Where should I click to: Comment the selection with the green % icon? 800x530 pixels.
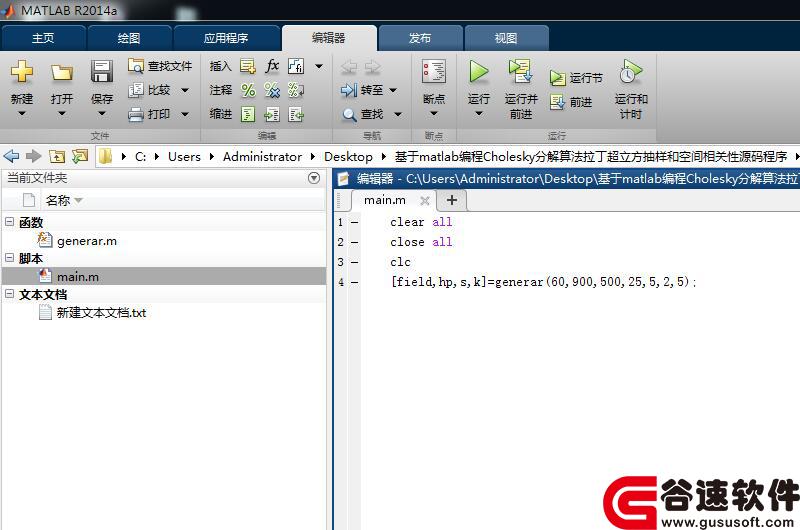[248, 90]
